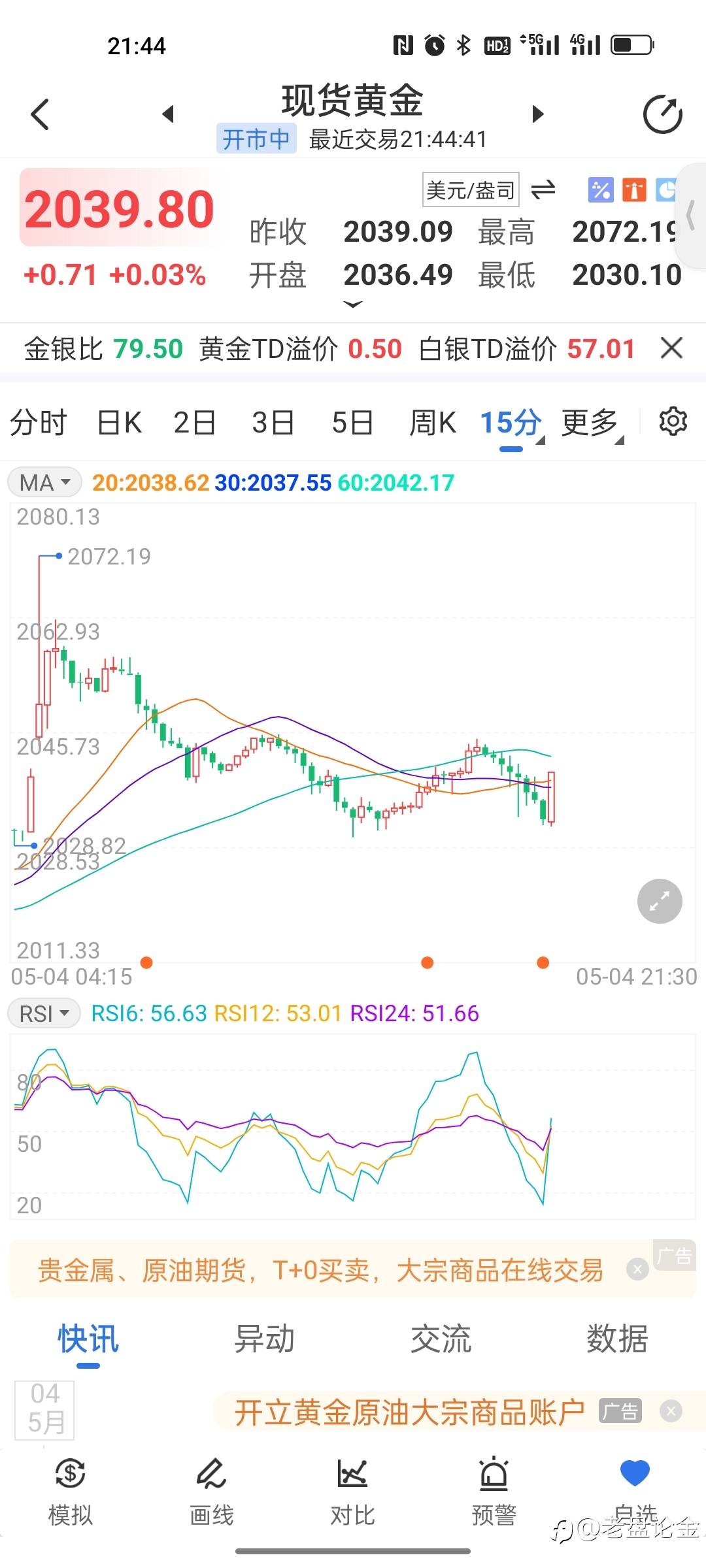This screenshot has height=1568, width=706.
Task: Open the MA indicator dropdown
Action: (x=44, y=483)
